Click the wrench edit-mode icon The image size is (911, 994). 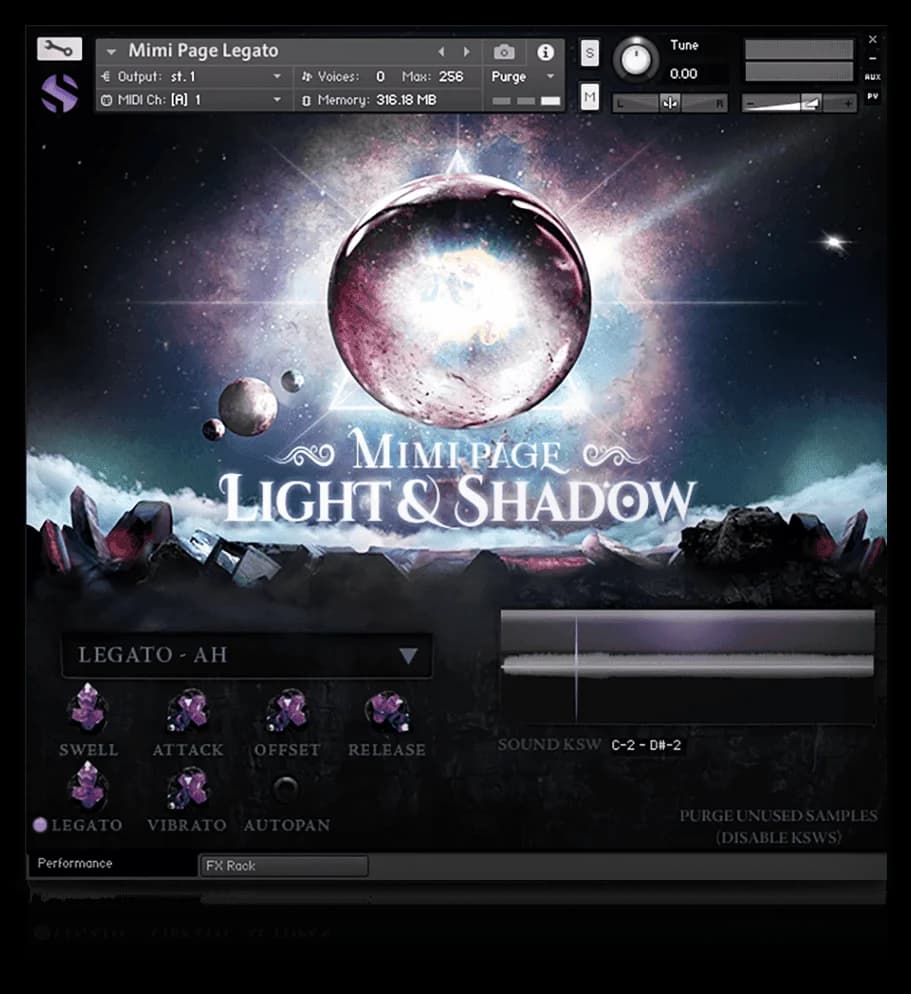point(59,48)
